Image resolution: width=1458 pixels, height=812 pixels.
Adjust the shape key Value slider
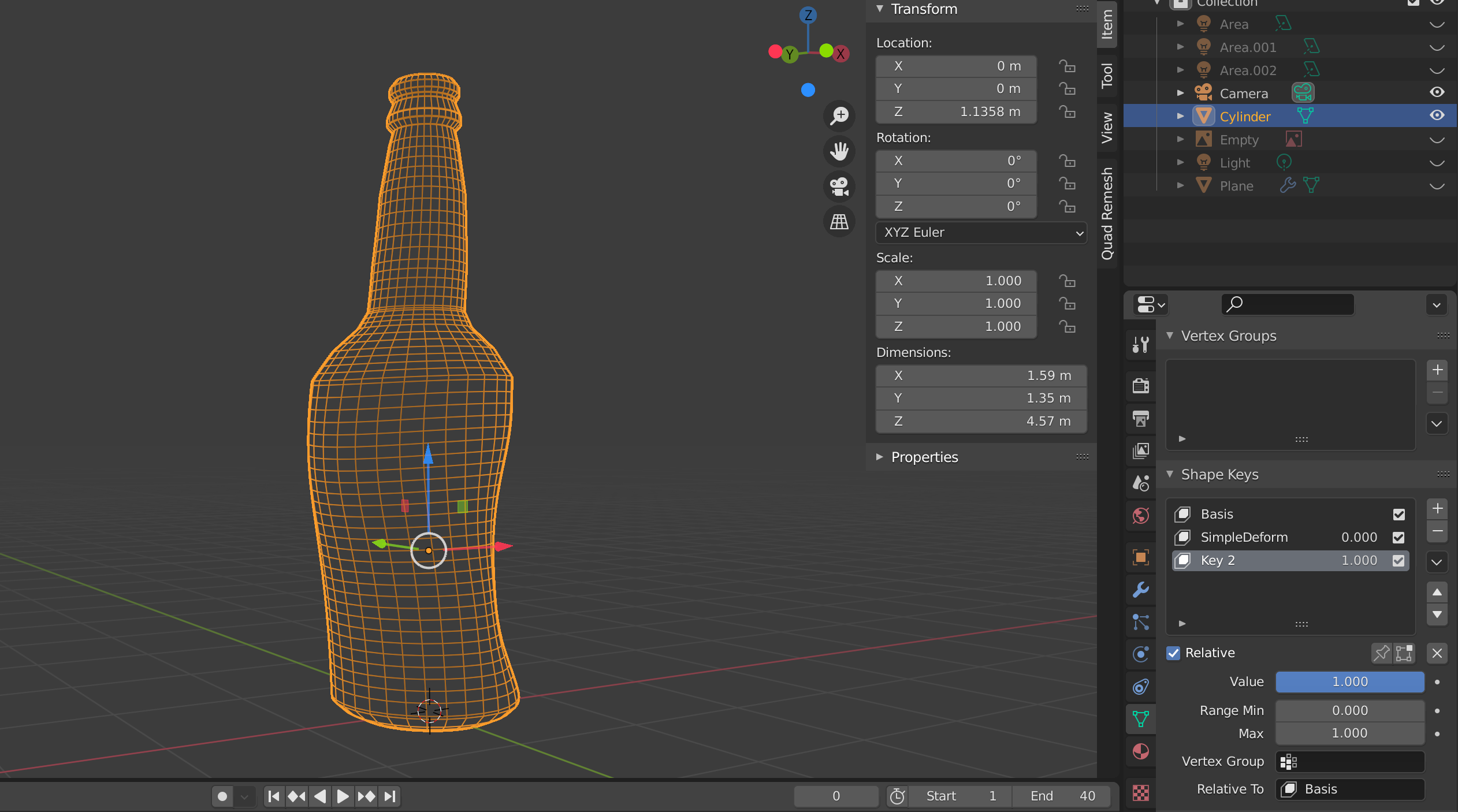click(x=1349, y=682)
